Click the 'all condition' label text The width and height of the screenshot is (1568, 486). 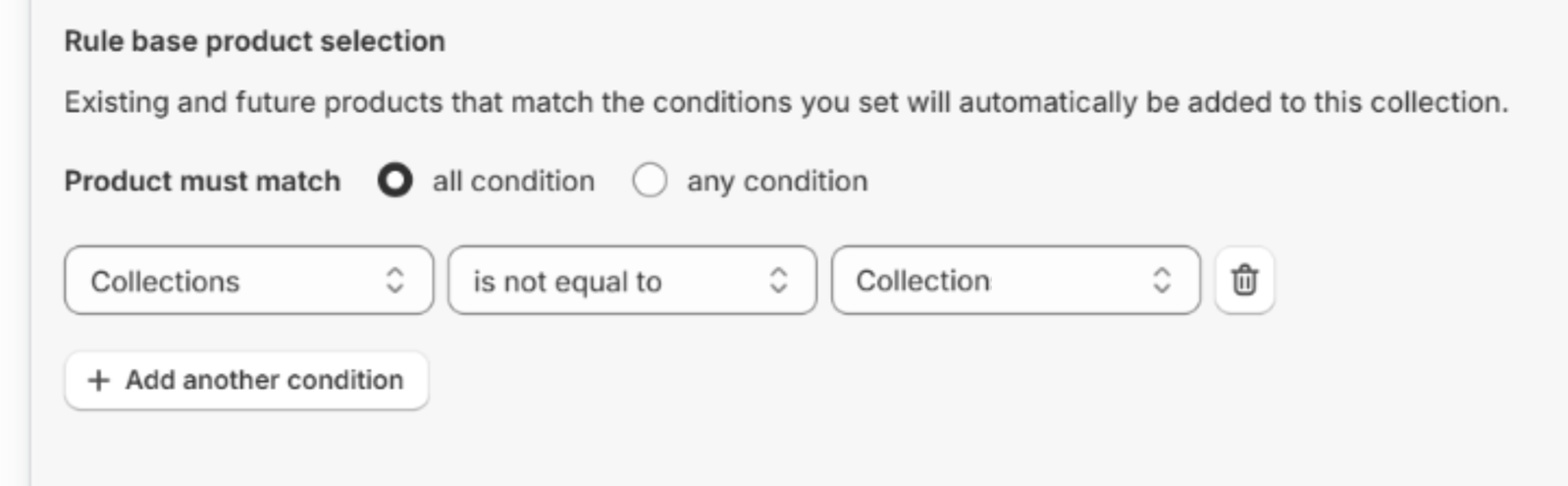(513, 182)
